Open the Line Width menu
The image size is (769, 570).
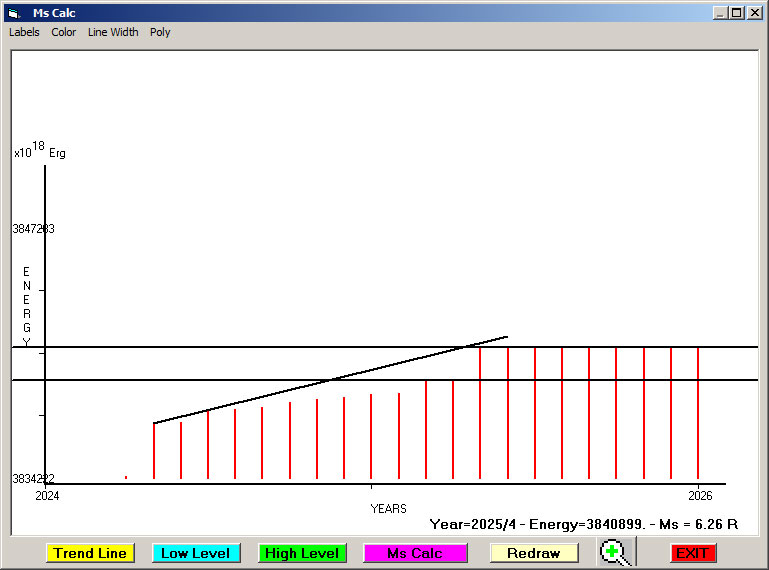pyautogui.click(x=113, y=32)
